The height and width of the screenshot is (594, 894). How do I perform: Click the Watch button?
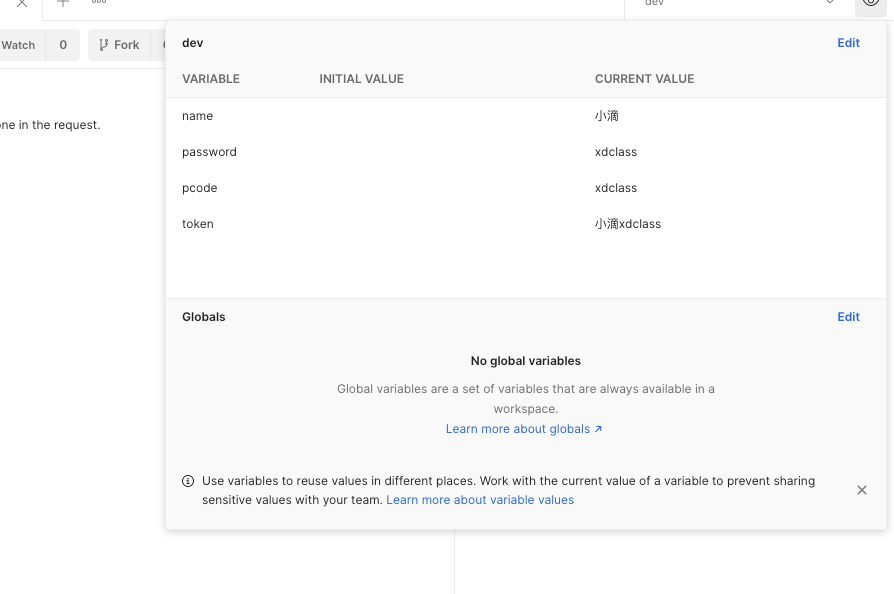tap(18, 45)
